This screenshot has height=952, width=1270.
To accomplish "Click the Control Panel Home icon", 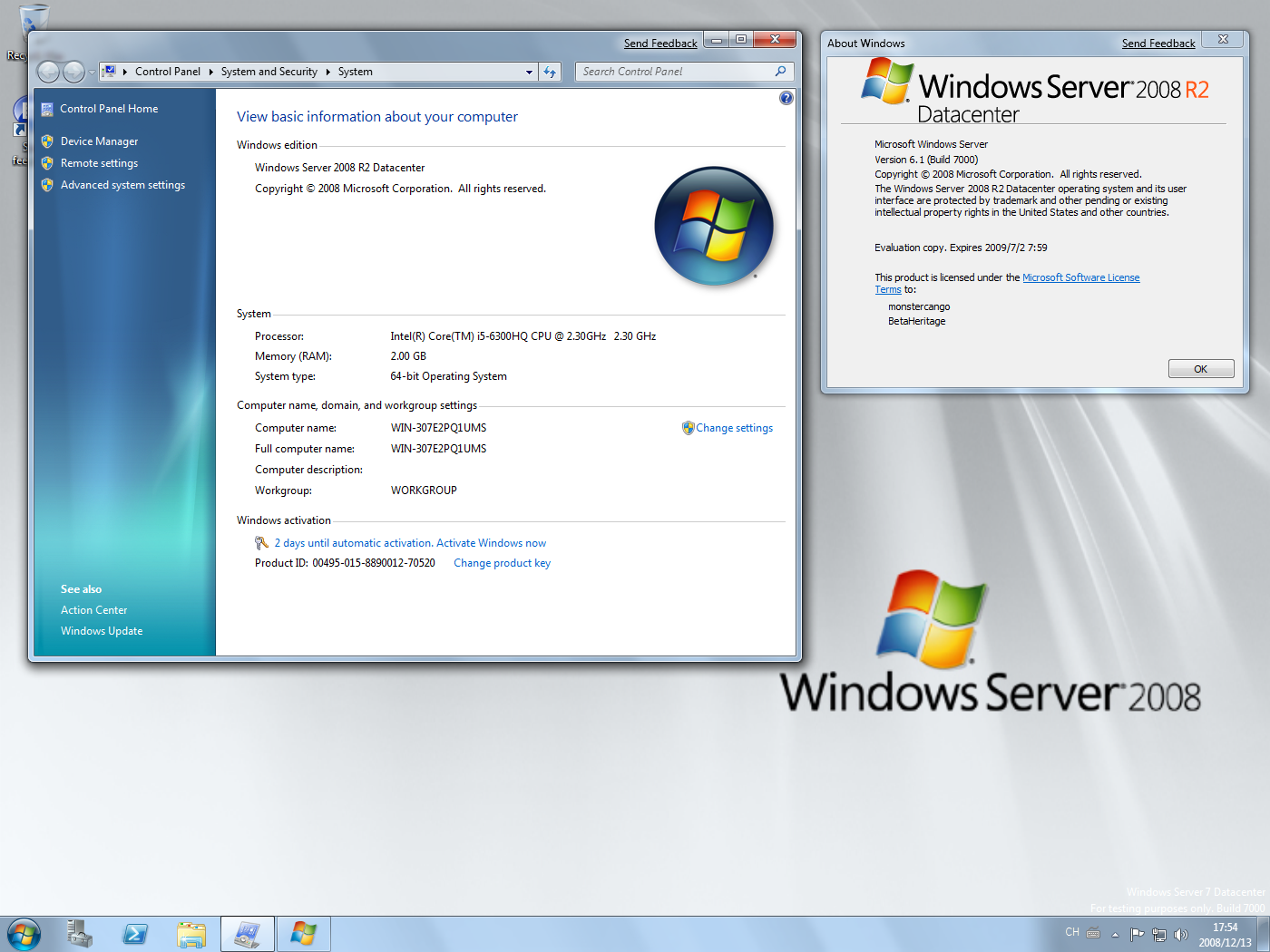I will (x=47, y=109).
